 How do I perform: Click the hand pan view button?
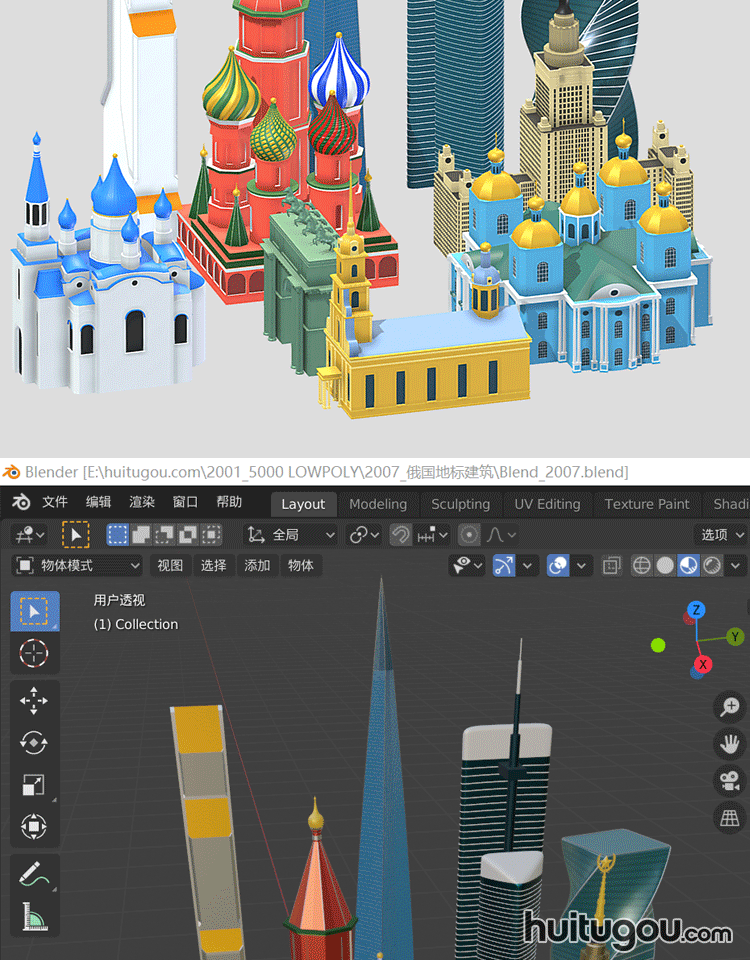tap(729, 744)
